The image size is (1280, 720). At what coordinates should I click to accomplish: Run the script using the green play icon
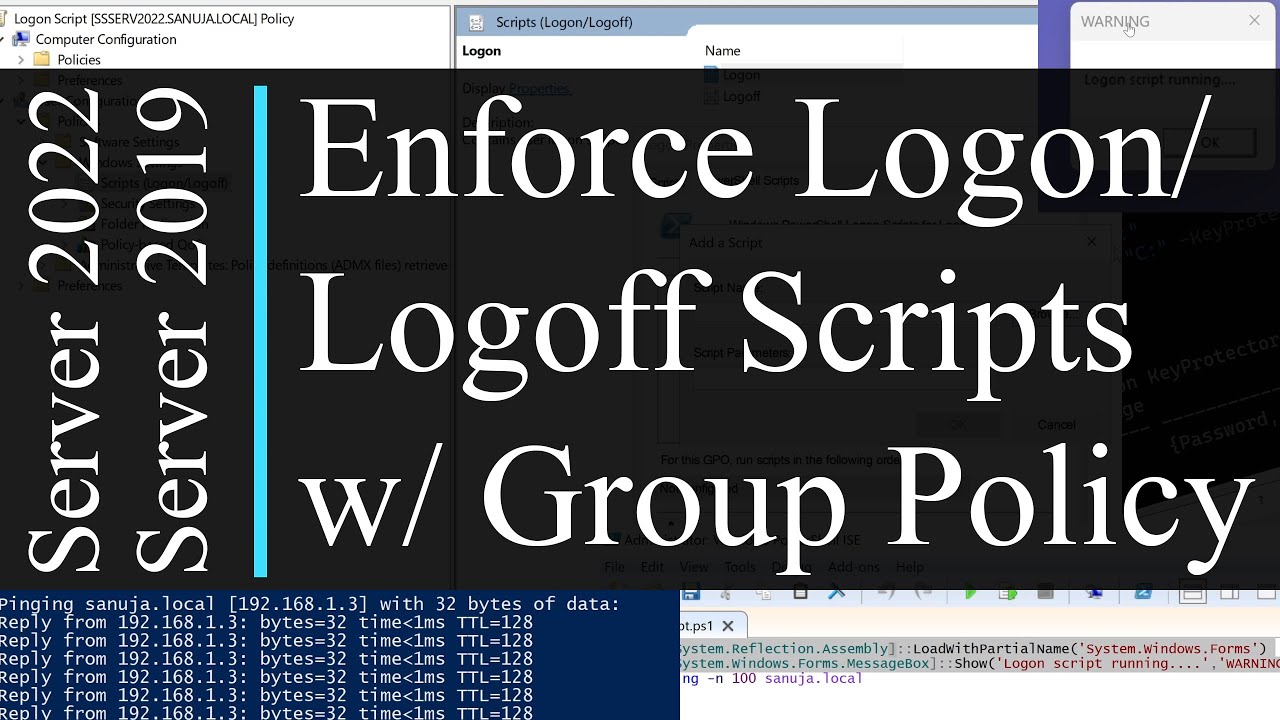[x=970, y=592]
